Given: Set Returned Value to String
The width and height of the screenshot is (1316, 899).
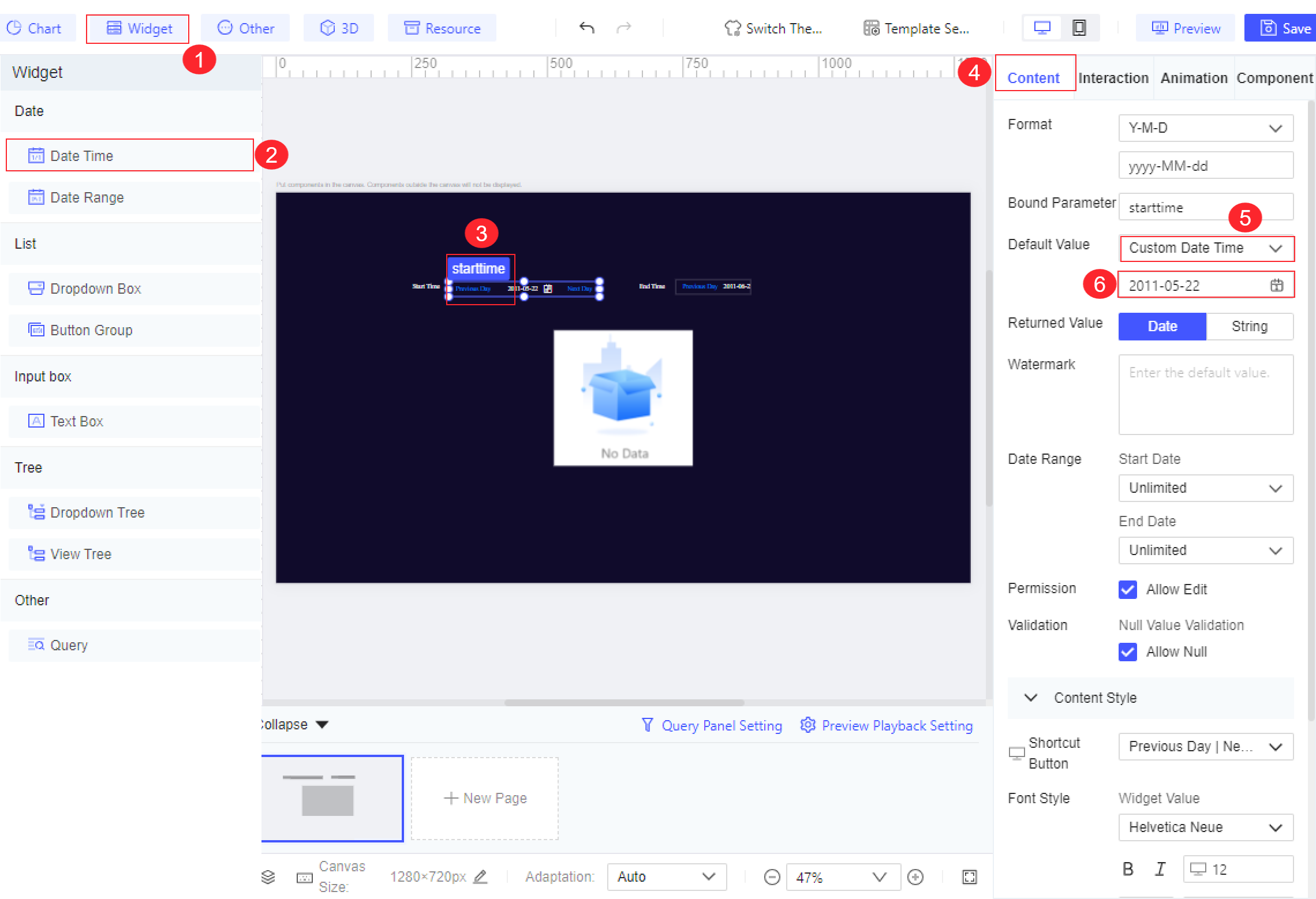Looking at the screenshot, I should coord(1250,326).
